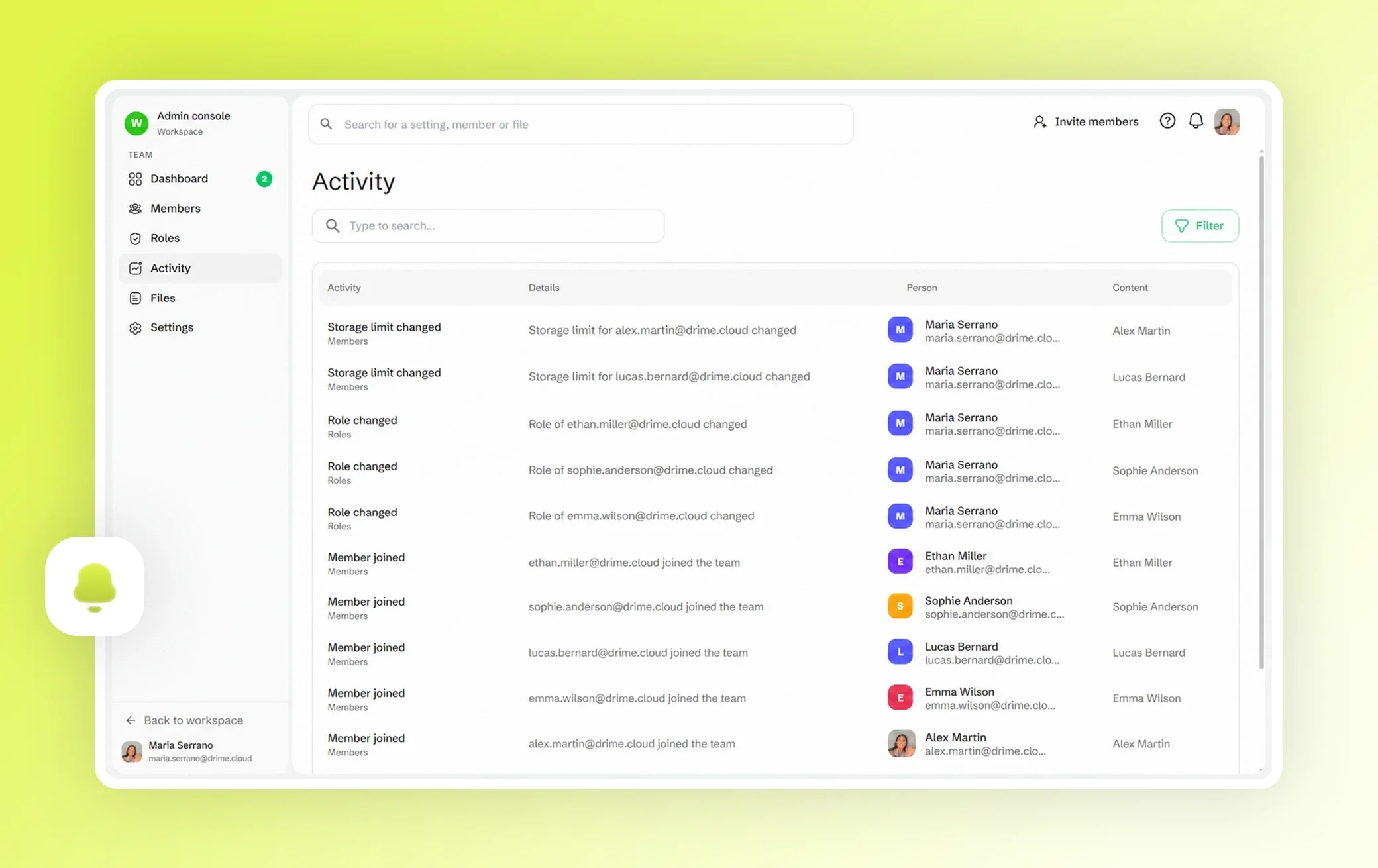
Task: Click the large green bell app badge
Action: (x=95, y=586)
